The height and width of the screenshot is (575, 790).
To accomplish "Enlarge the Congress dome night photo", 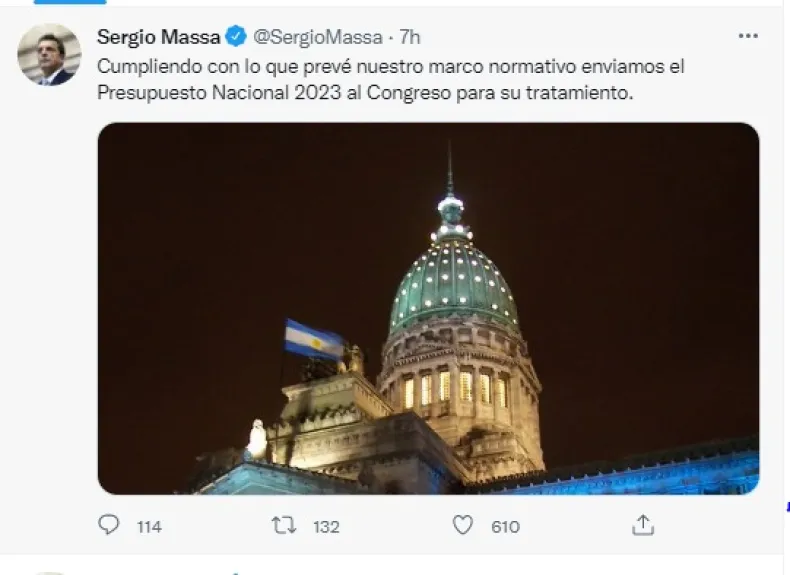I will coord(428,308).
